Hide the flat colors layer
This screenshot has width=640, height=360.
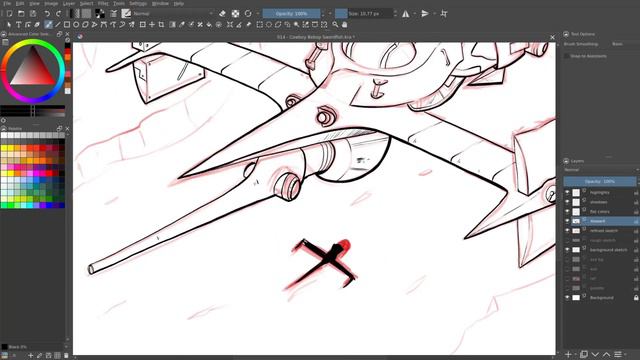(x=567, y=211)
